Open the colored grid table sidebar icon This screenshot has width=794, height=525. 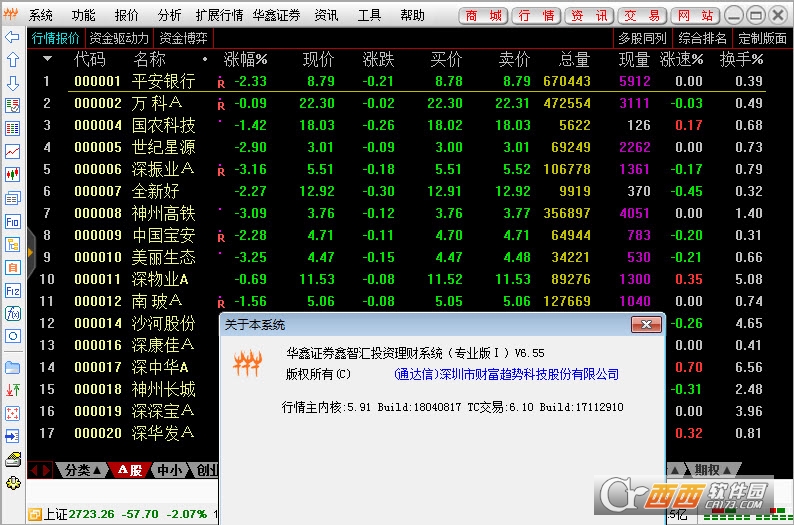click(x=12, y=128)
